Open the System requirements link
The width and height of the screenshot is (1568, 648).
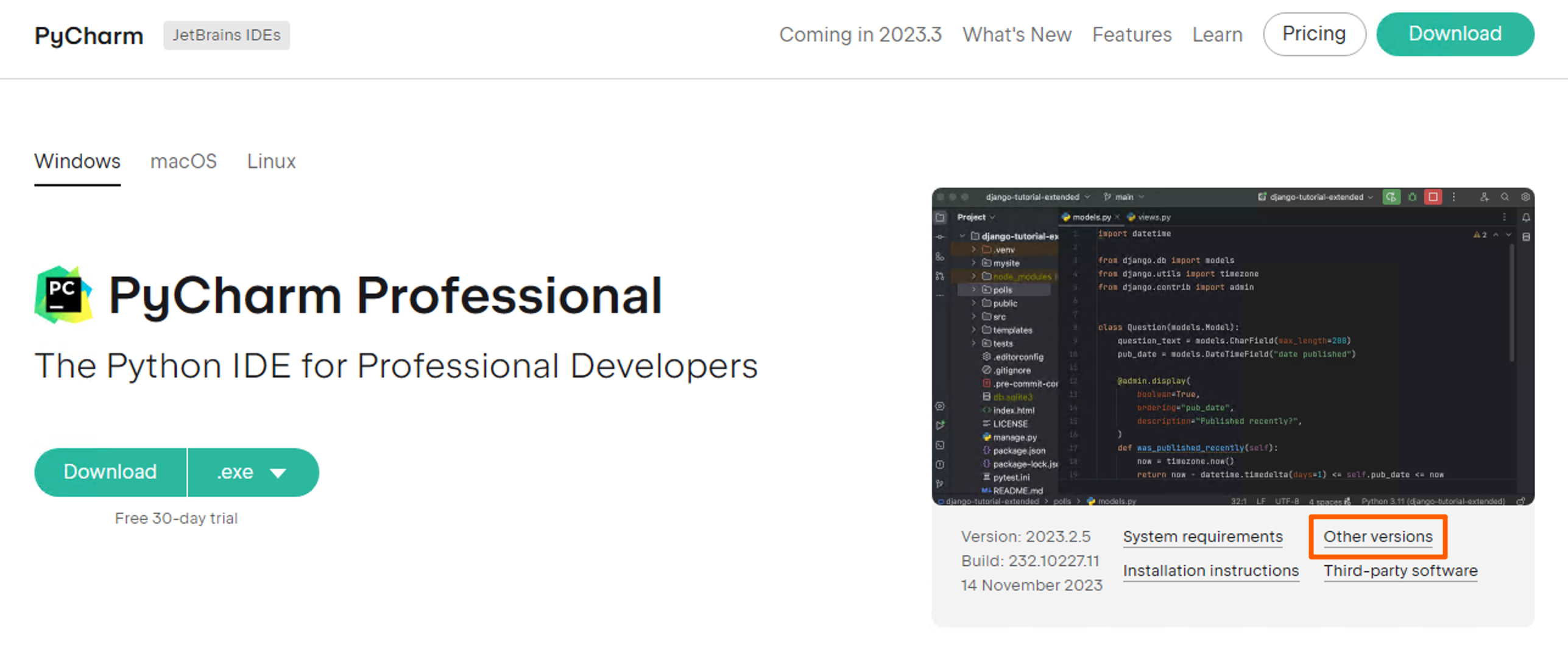pyautogui.click(x=1202, y=537)
